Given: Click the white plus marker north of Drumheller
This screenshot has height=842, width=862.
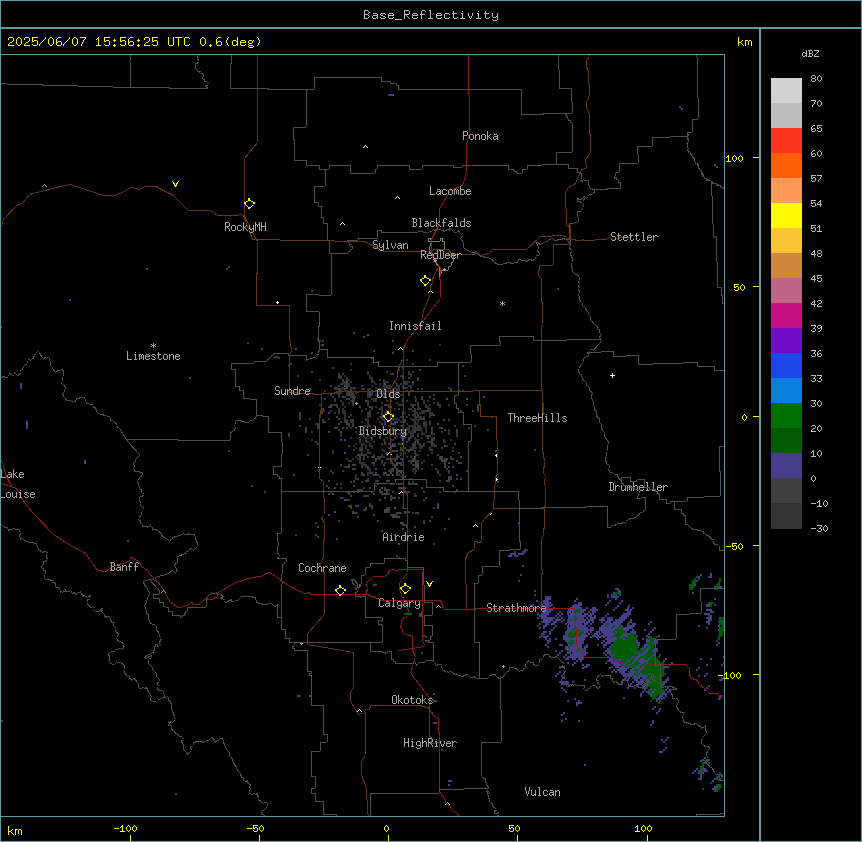Looking at the screenshot, I should click(612, 375).
